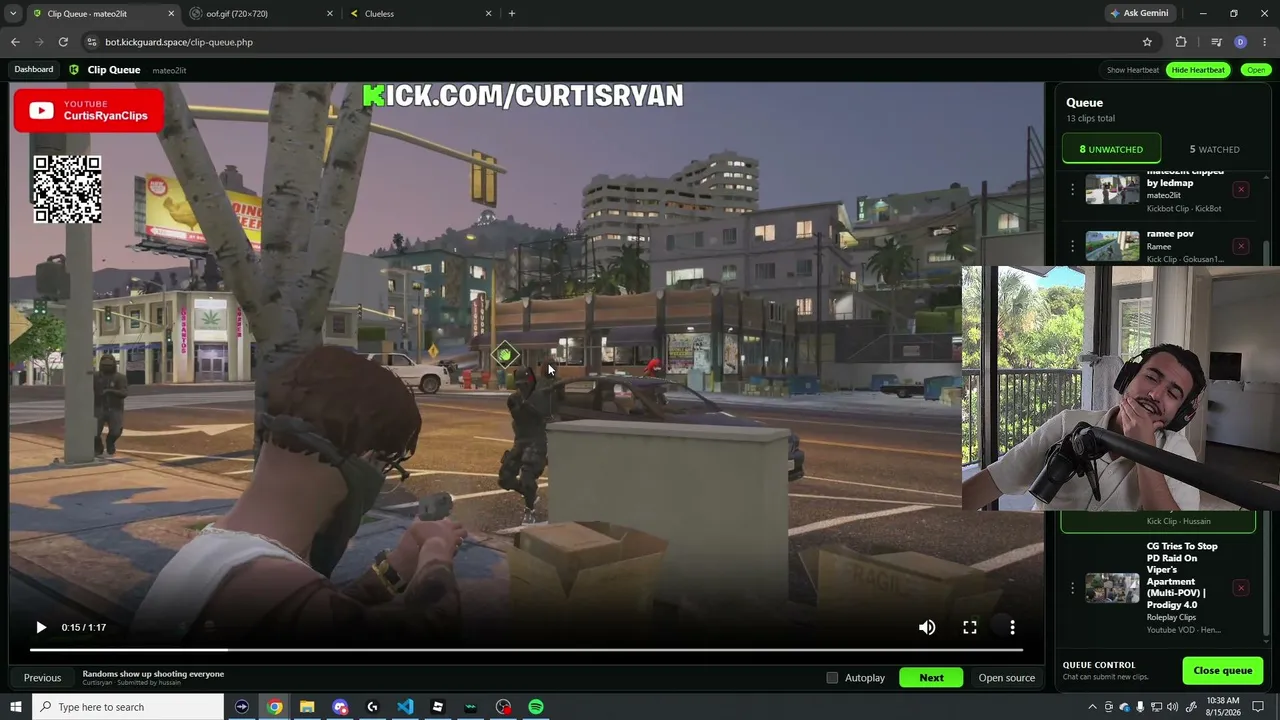Reload the current page
This screenshot has height=720, width=1280.
click(63, 42)
